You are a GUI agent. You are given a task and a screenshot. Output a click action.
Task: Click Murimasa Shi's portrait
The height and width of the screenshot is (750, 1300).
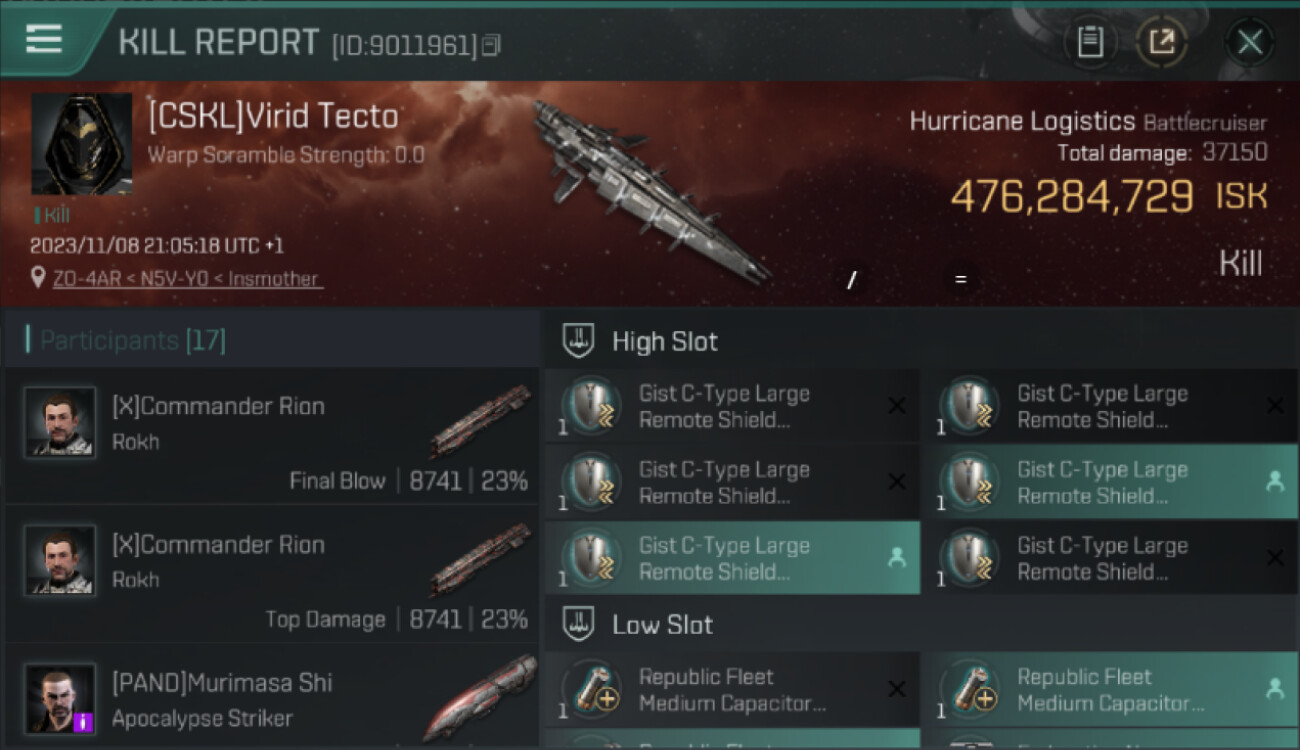pyautogui.click(x=60, y=698)
